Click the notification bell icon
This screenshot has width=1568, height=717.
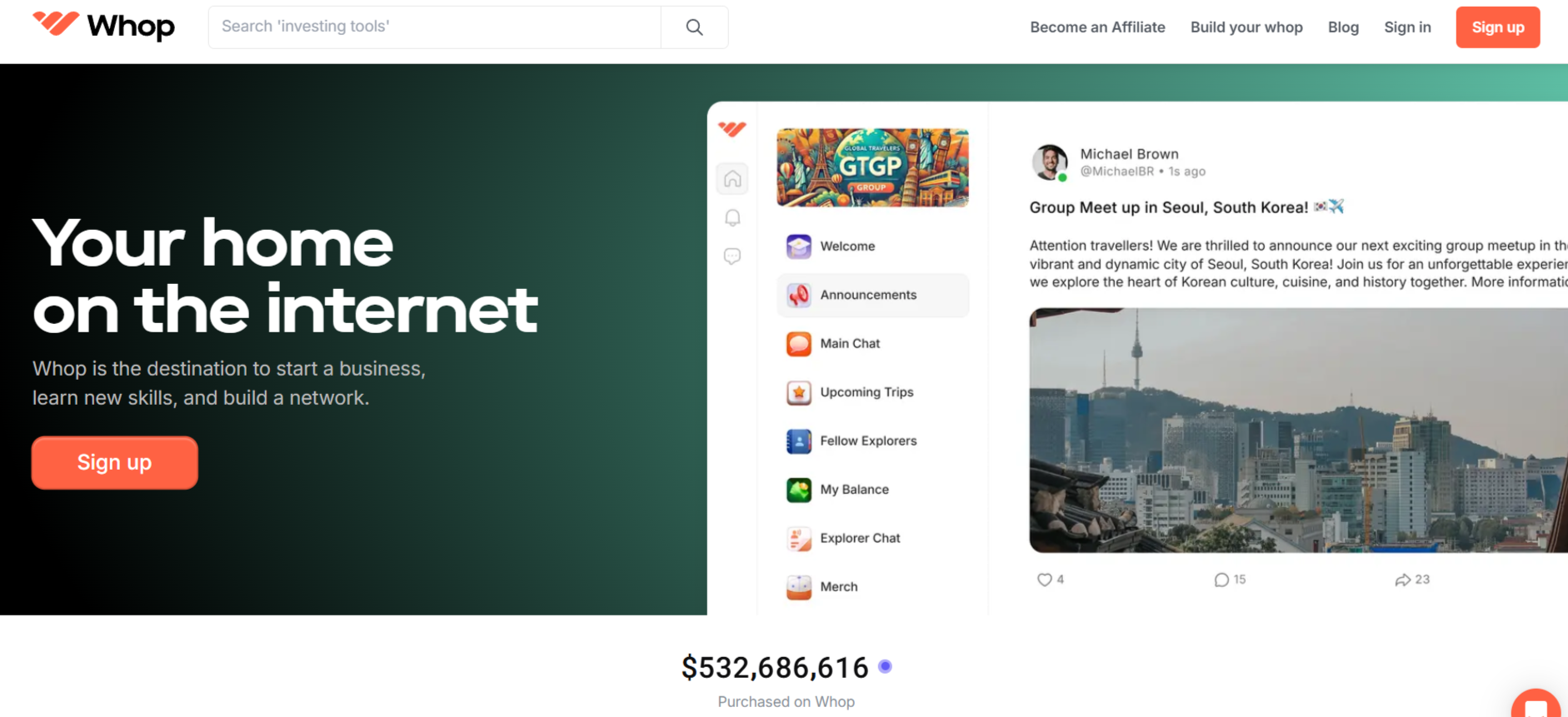click(x=732, y=218)
